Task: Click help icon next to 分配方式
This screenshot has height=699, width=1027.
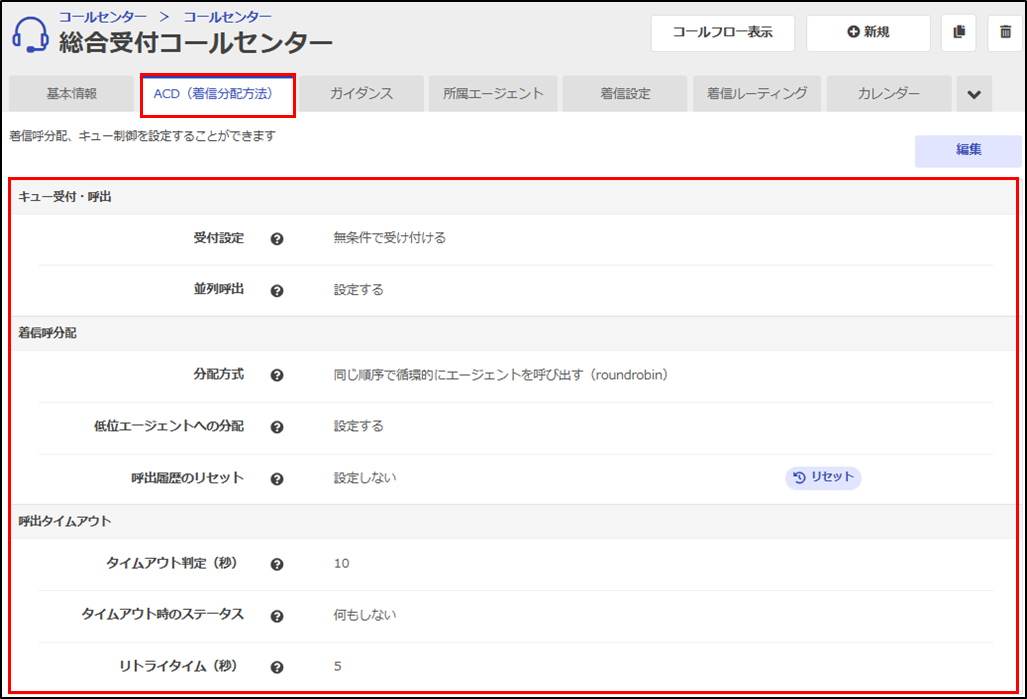Action: [277, 376]
